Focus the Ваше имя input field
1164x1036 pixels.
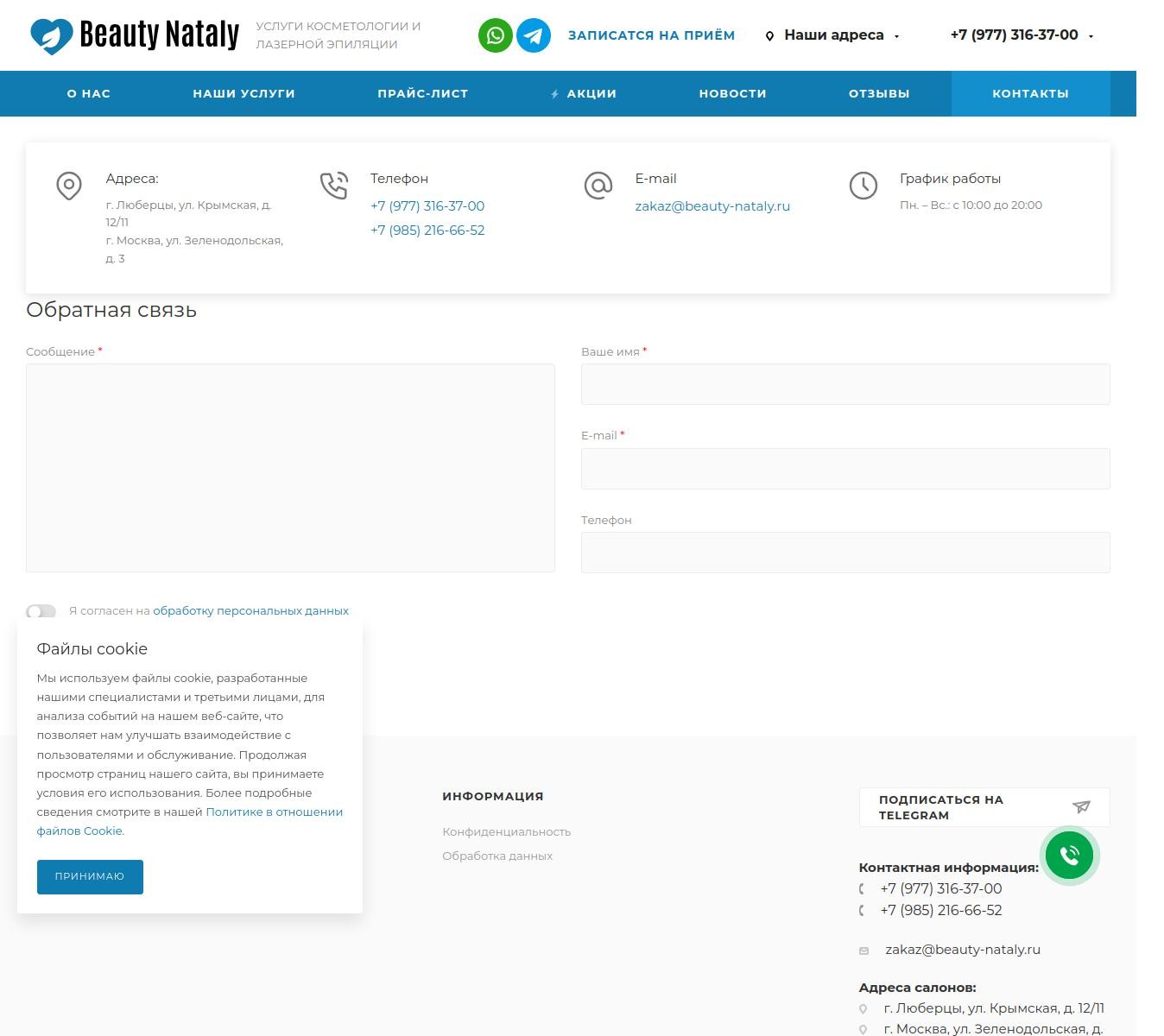(845, 384)
